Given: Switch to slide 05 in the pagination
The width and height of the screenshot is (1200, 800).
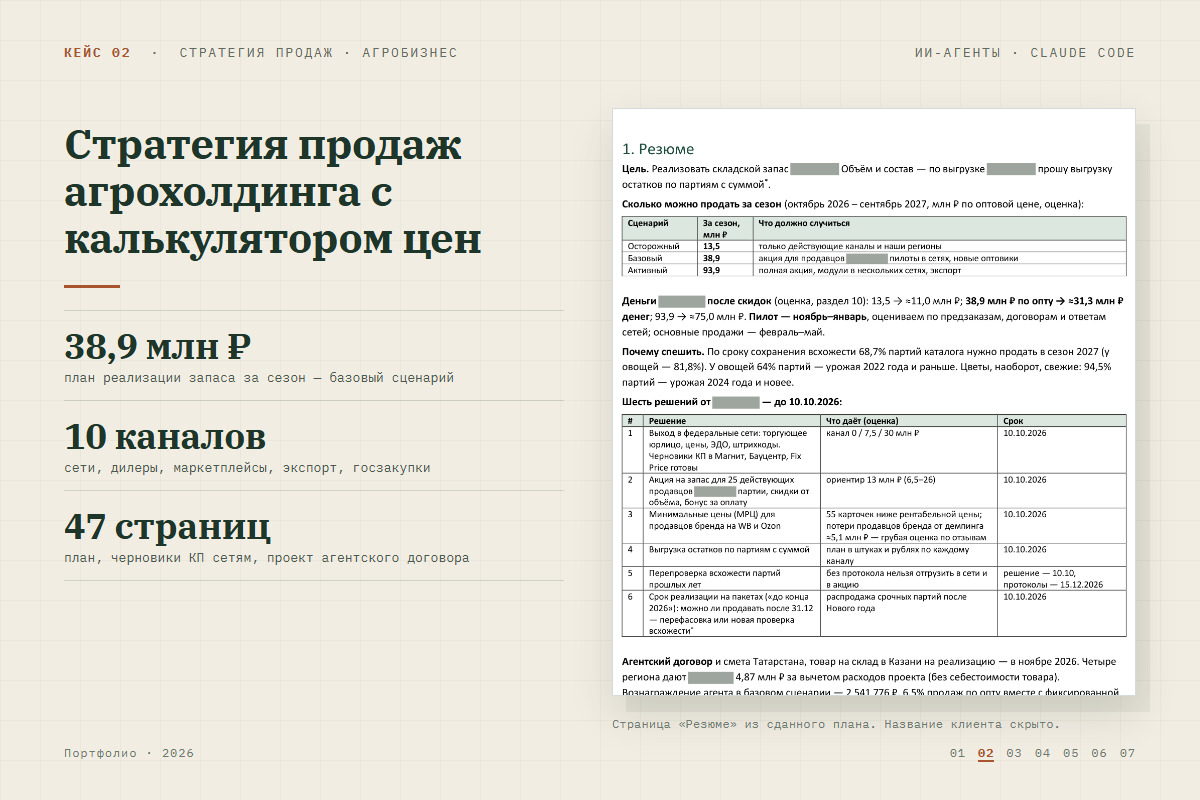Looking at the screenshot, I should coord(1071,753).
